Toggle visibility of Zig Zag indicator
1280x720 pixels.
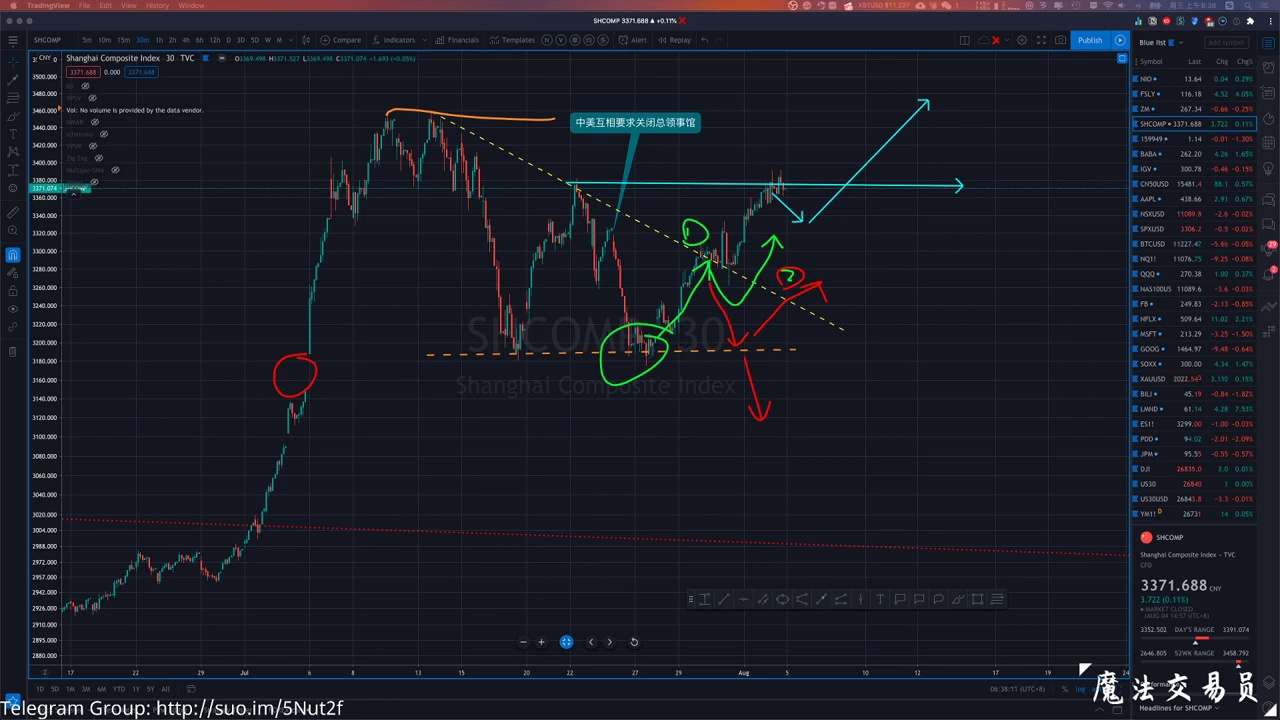[x=99, y=158]
